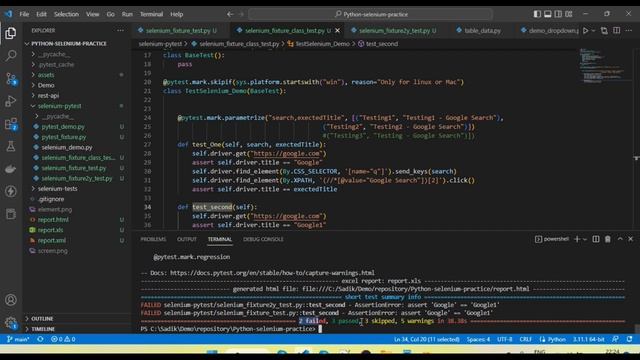Toggle Primary Side Bar layout button
This screenshot has width=640, height=360.
pos(537,14)
